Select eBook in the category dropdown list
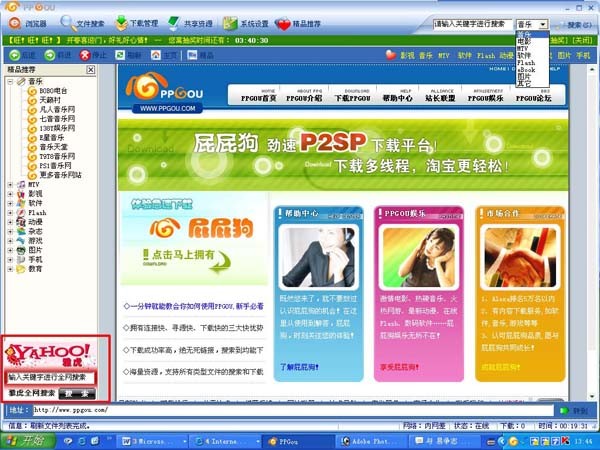600x450 pixels. (x=532, y=70)
